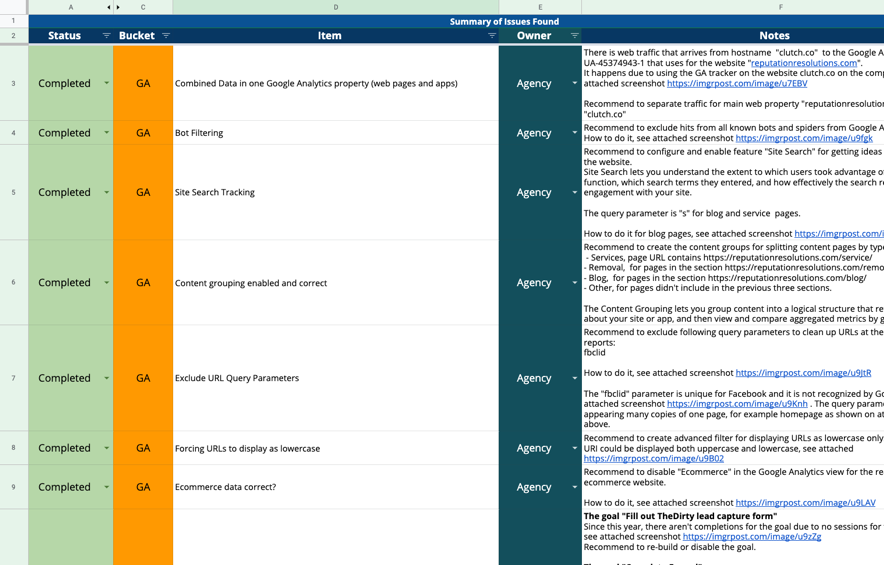This screenshot has width=884, height=565.
Task: Select the GA bucket cell in Bot Filtering row
Action: pyautogui.click(x=143, y=133)
